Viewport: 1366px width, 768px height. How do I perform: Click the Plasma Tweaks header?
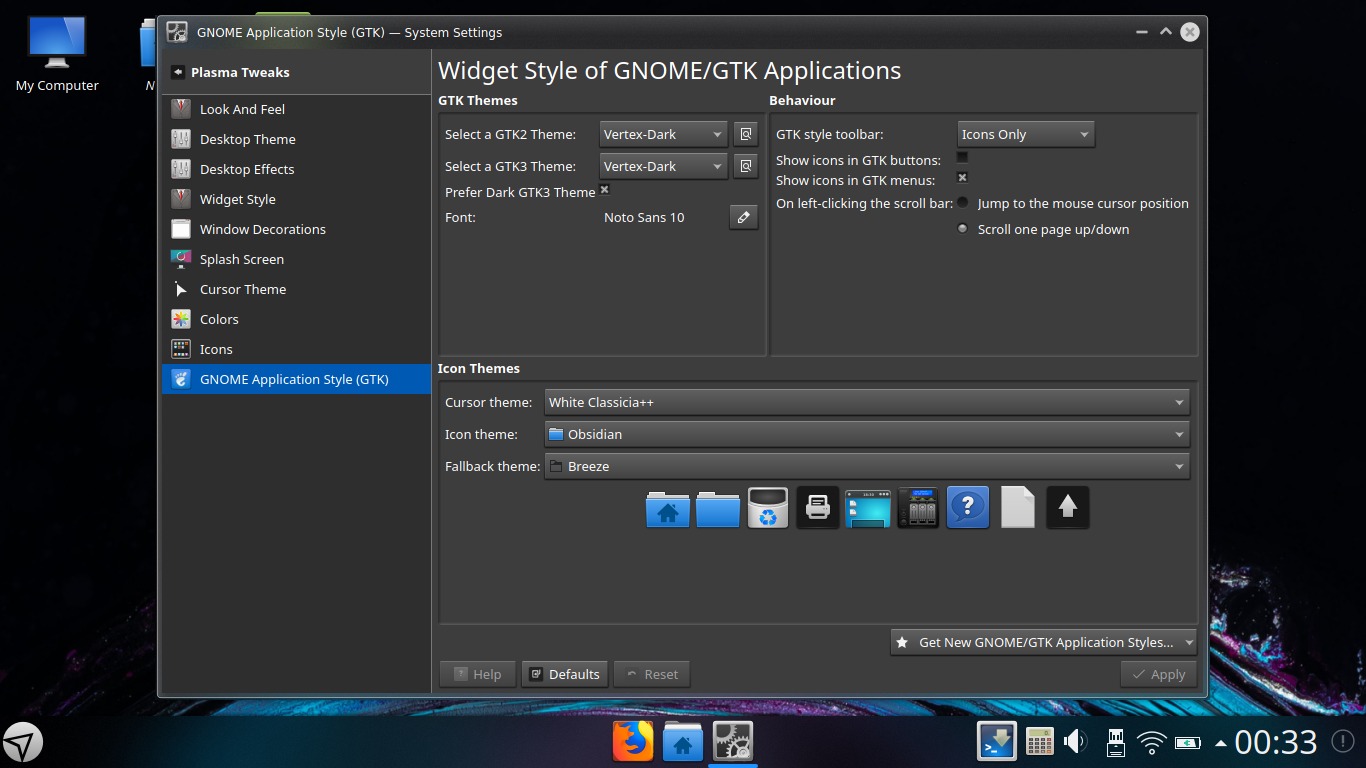(240, 72)
